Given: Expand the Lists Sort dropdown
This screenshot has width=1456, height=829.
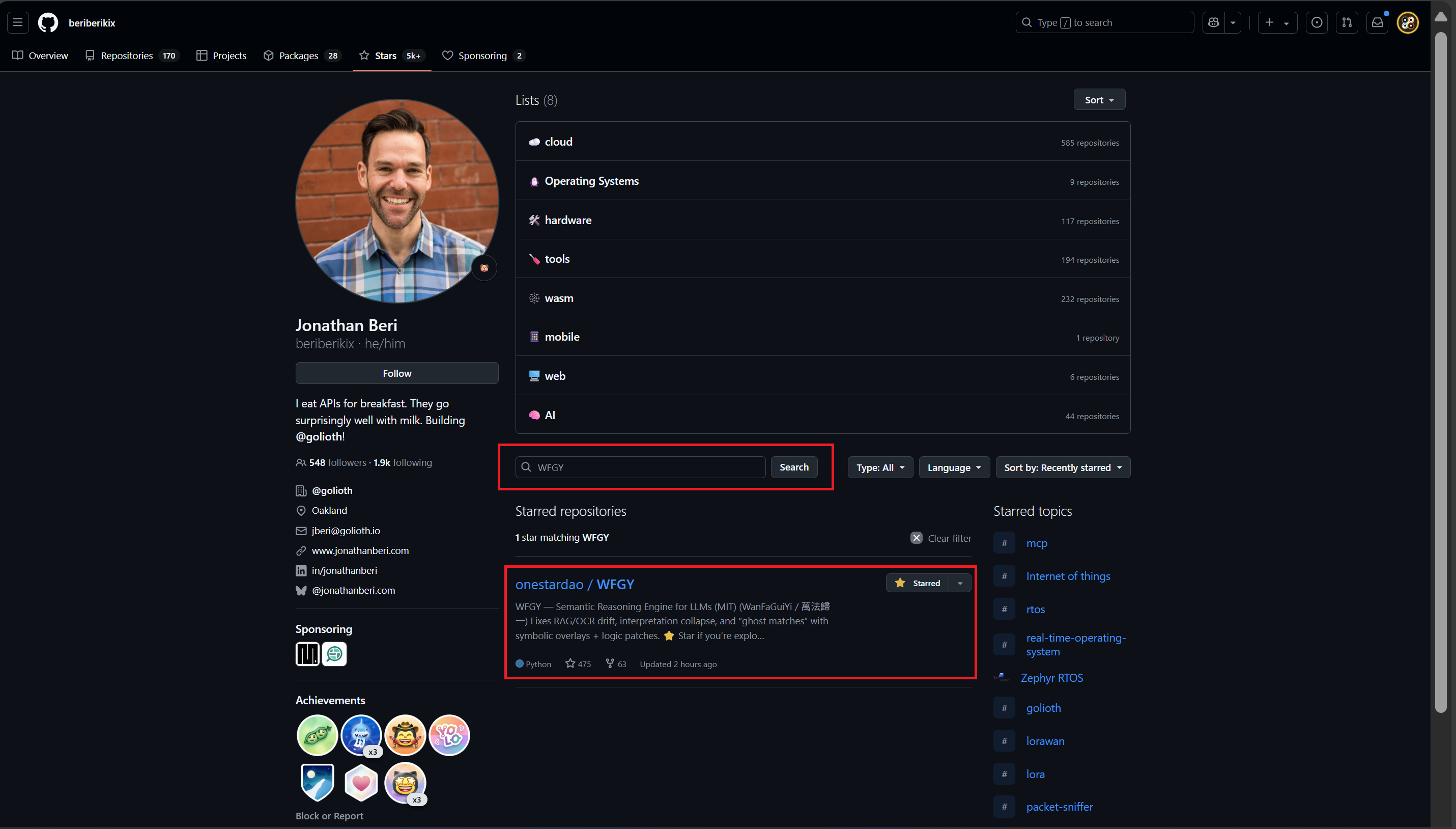Looking at the screenshot, I should pyautogui.click(x=1099, y=100).
